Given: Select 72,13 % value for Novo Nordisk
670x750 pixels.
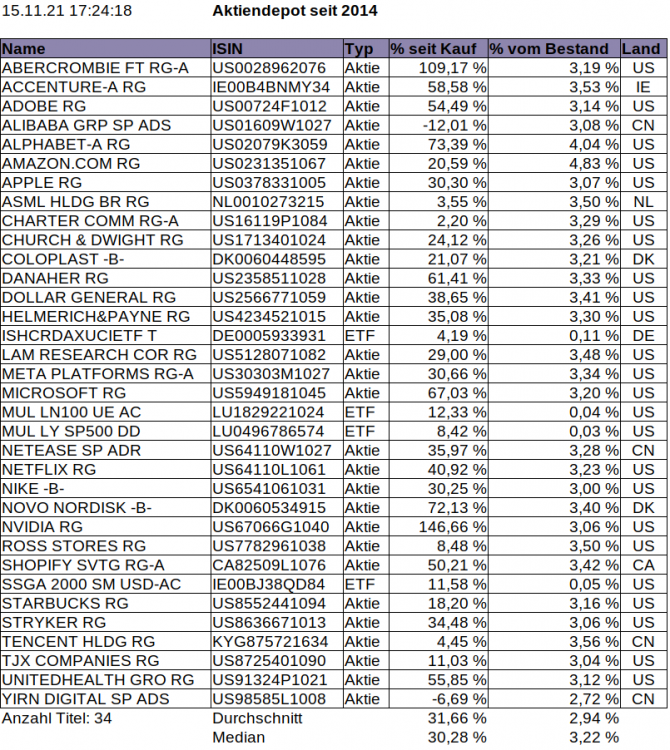Looking at the screenshot, I should (x=438, y=508).
